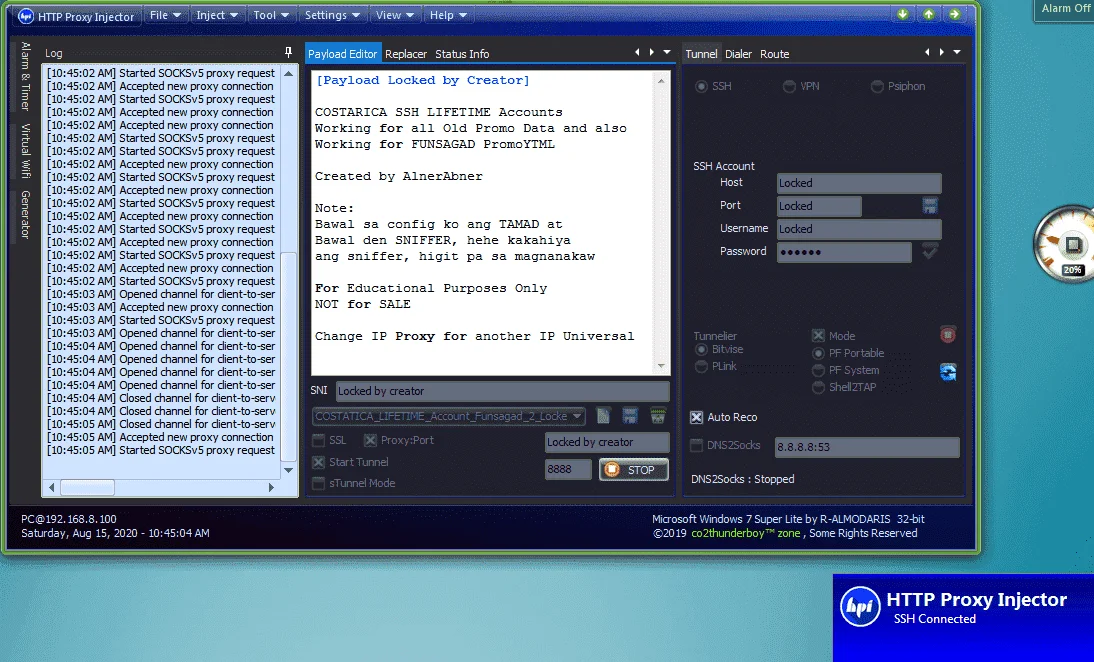This screenshot has width=1094, height=662.
Task: Click the red alarm icon near Mode
Action: click(x=947, y=335)
